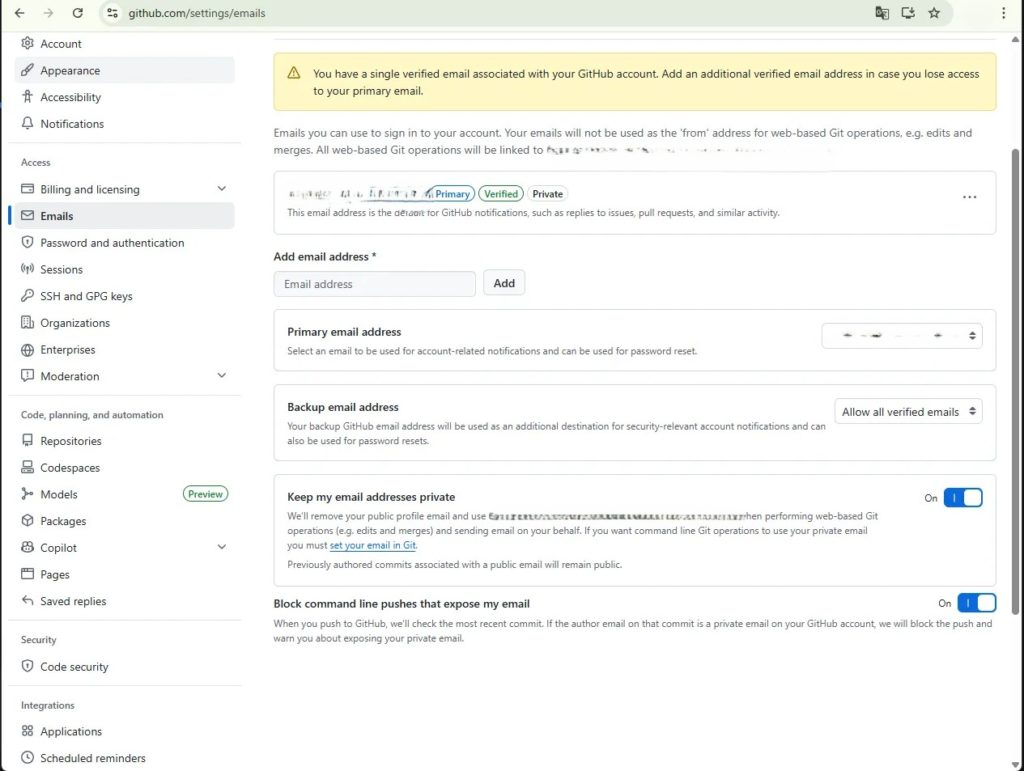Click the Sessions broadcast icon
1024x771 pixels.
coord(28,270)
